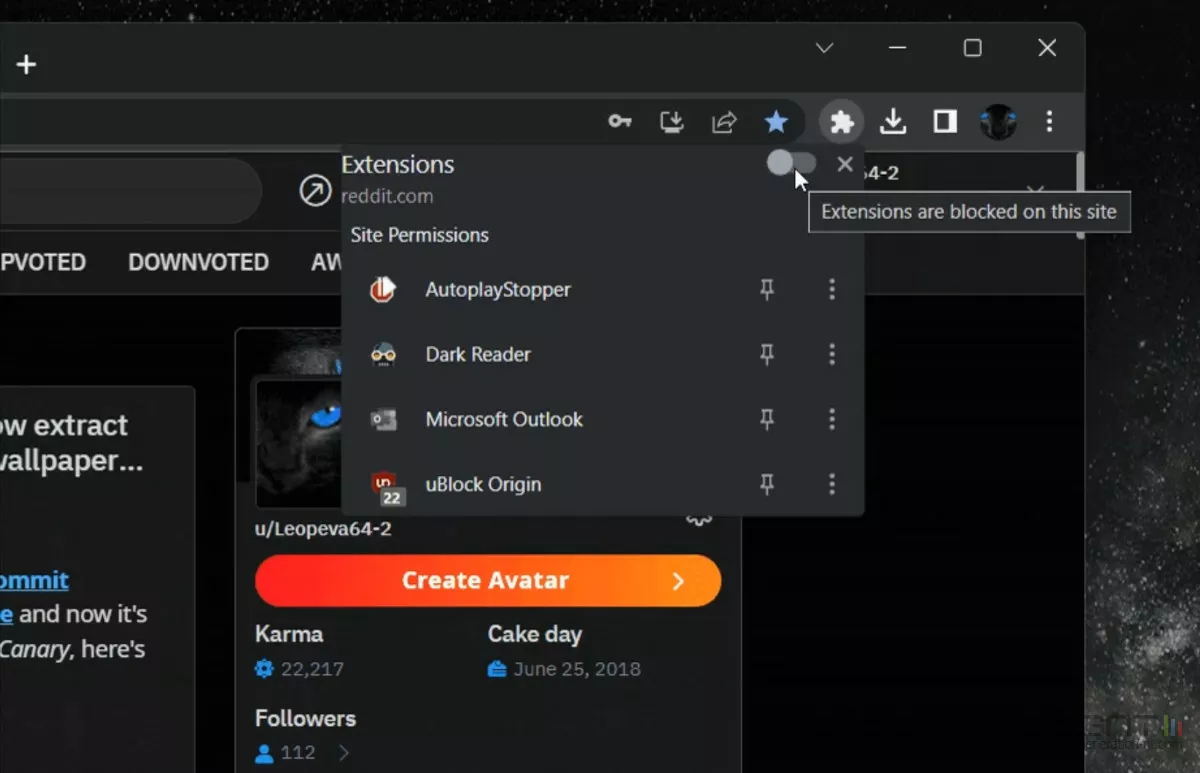The height and width of the screenshot is (773, 1200).
Task: Open more options for AutoplayStopper
Action: pos(832,290)
